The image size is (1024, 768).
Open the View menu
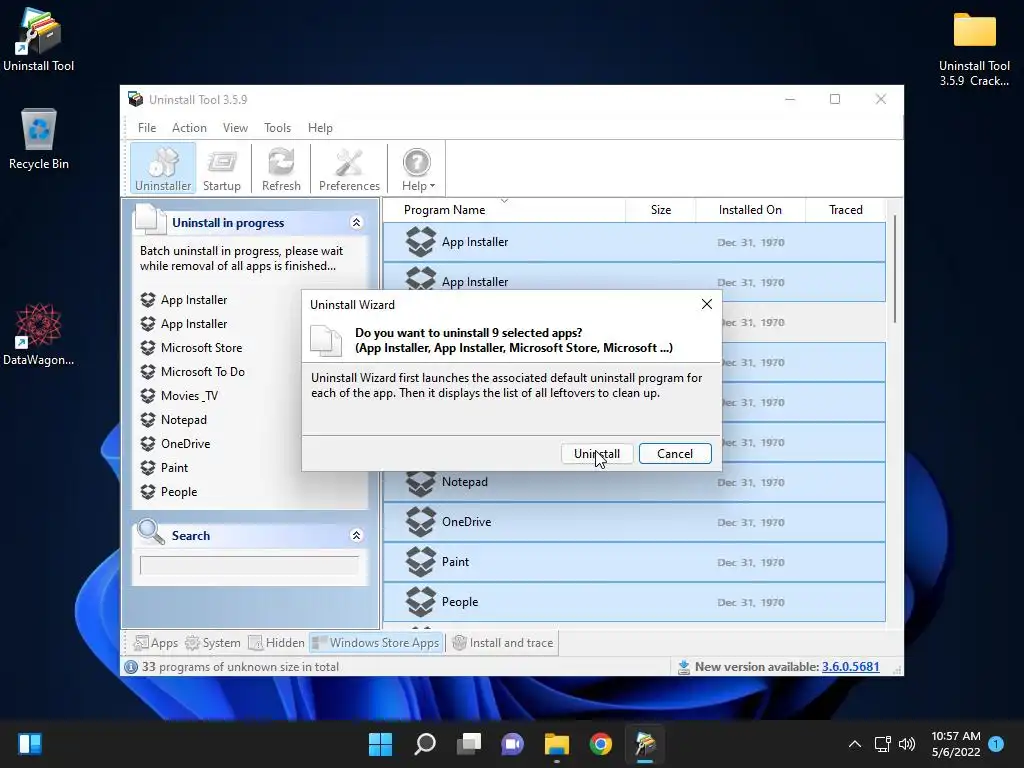pyautogui.click(x=235, y=128)
